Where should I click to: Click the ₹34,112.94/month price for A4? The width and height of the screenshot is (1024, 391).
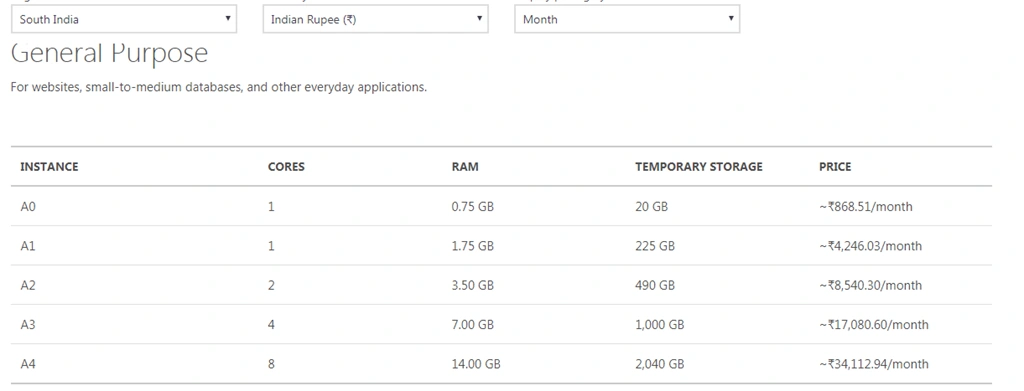click(874, 364)
